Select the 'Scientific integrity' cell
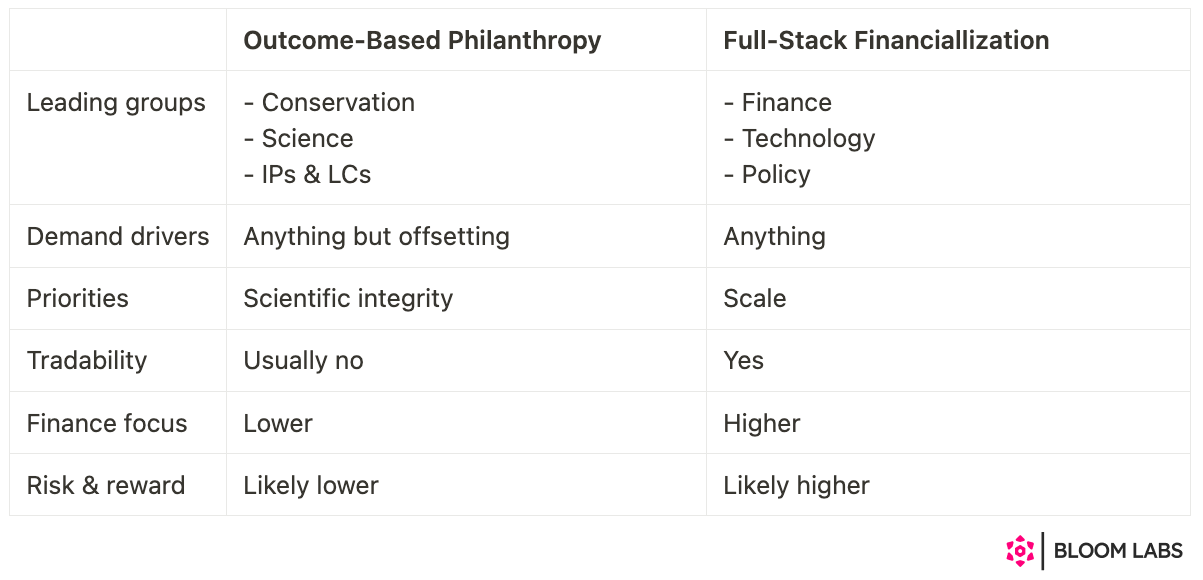The width and height of the screenshot is (1203, 580). coord(348,299)
